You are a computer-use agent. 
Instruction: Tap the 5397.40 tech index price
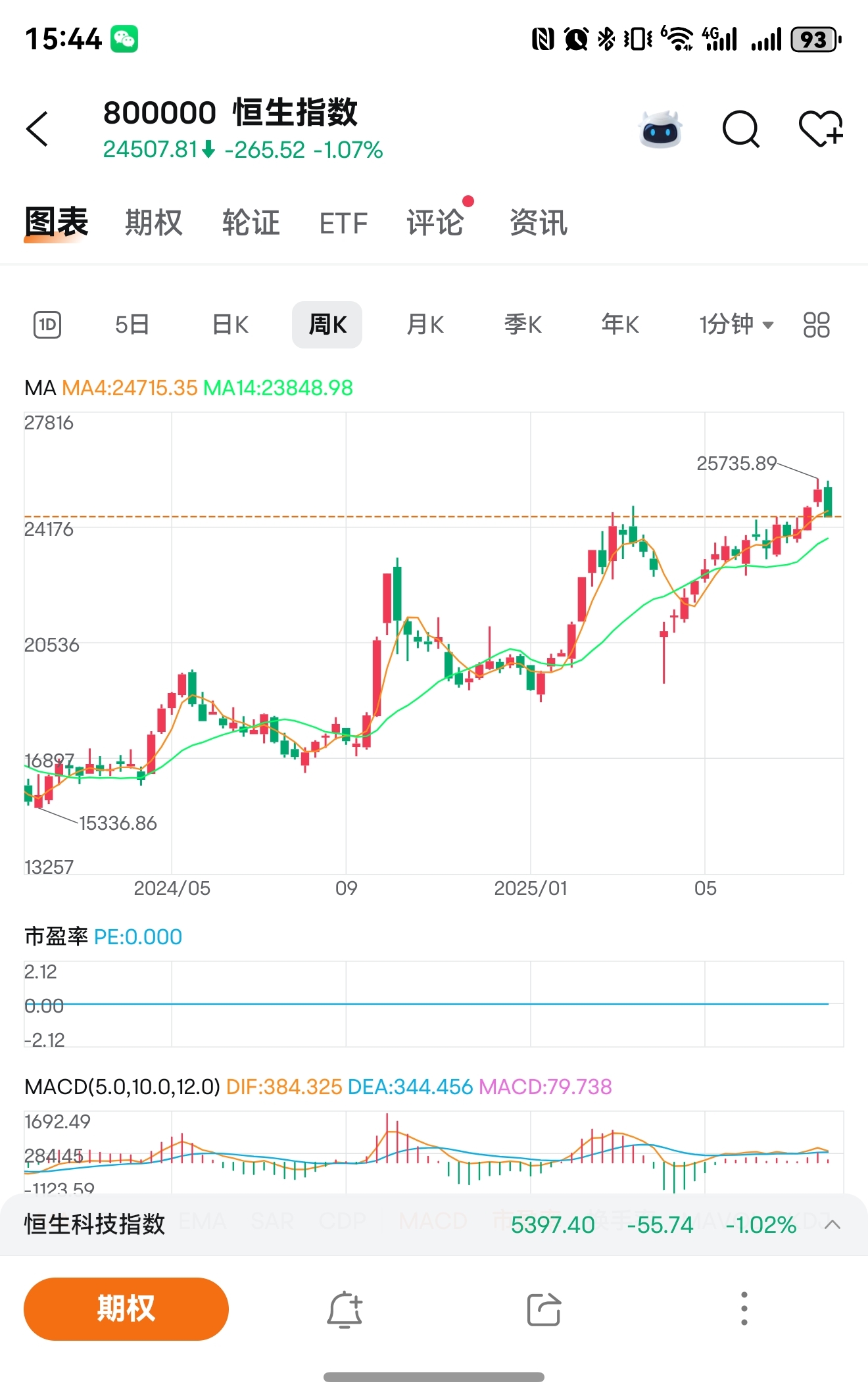click(552, 1225)
